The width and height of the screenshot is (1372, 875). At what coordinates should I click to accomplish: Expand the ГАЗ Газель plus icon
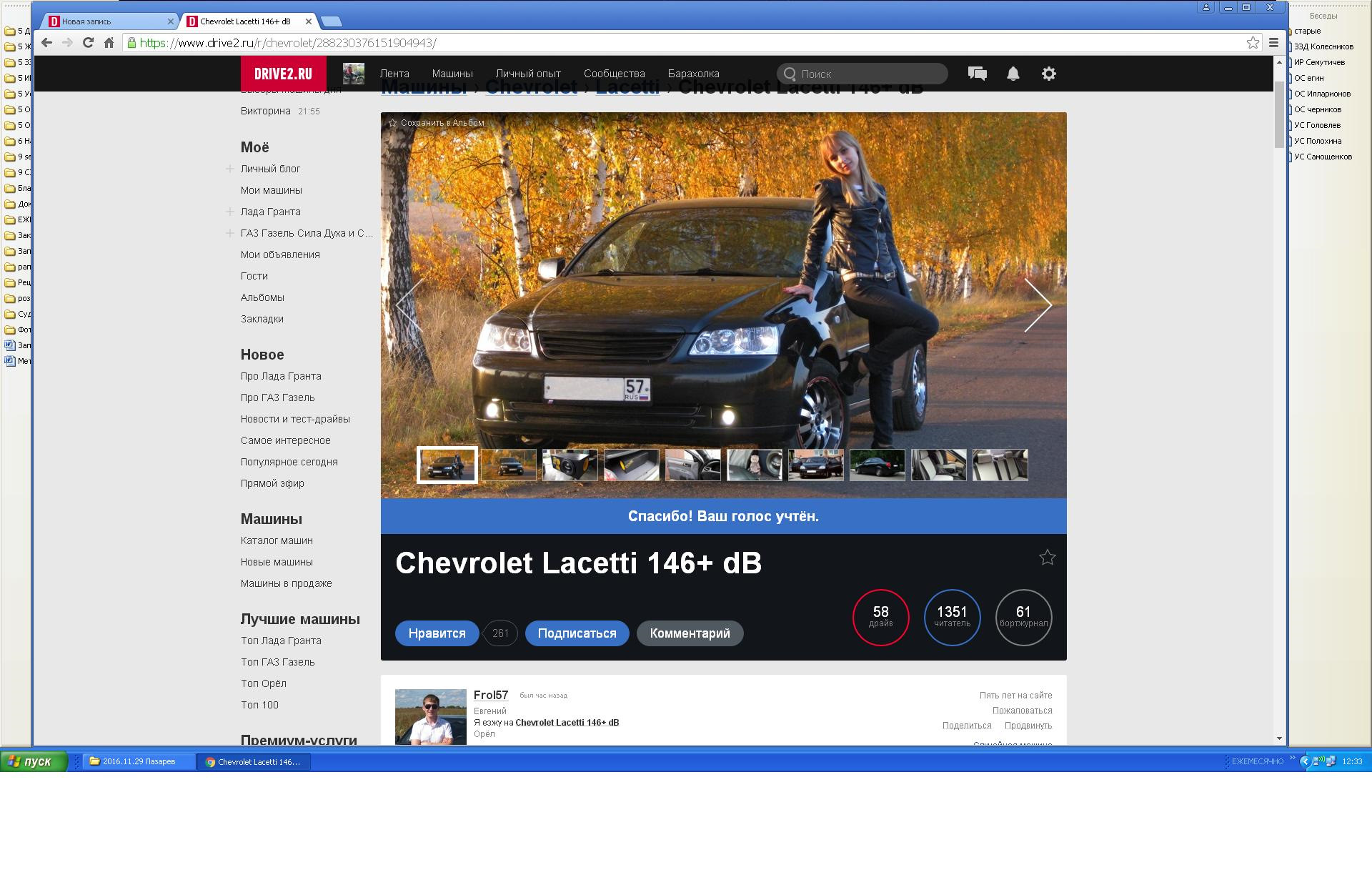(x=230, y=233)
